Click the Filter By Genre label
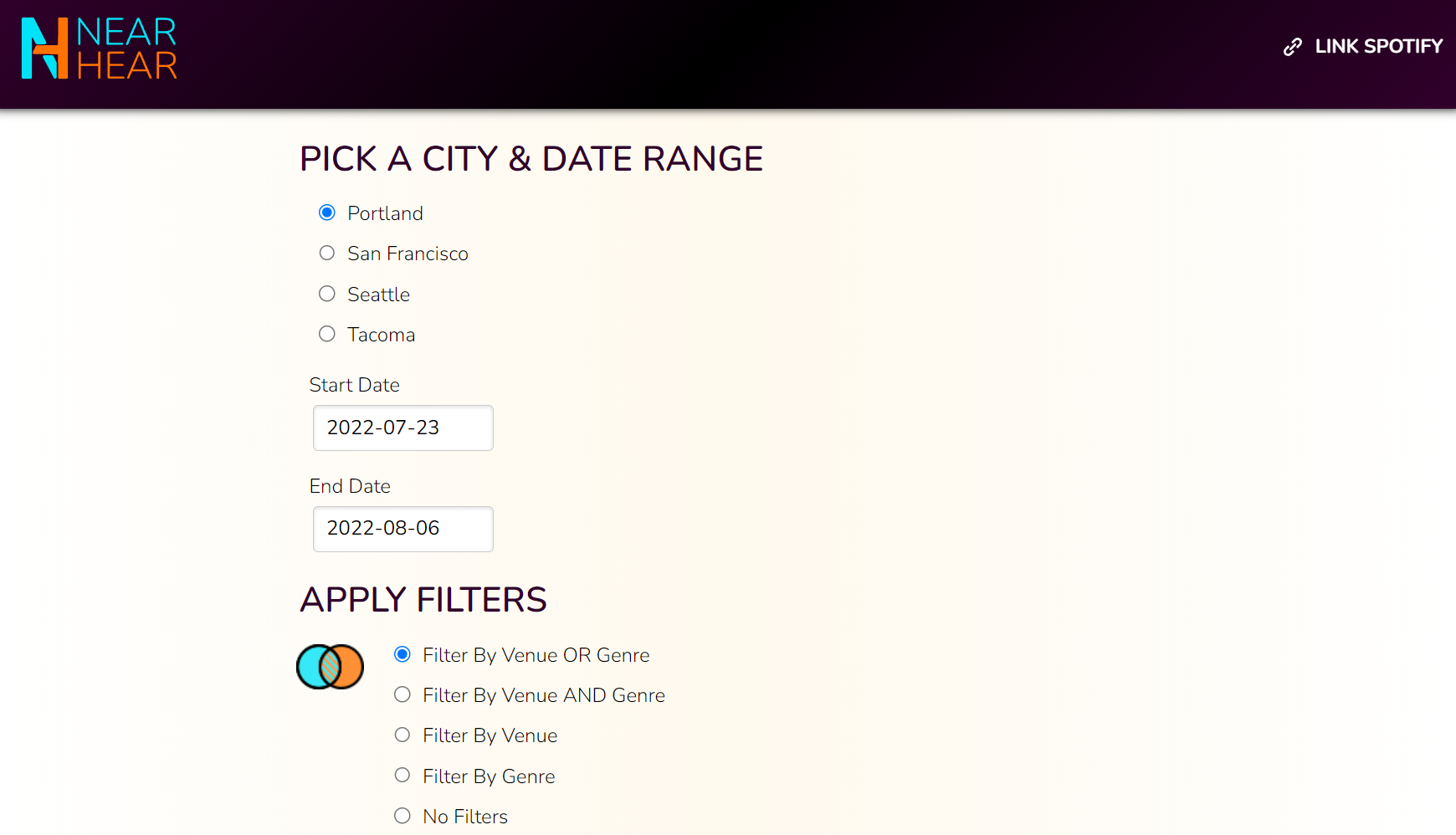This screenshot has height=835, width=1456. pos(489,776)
